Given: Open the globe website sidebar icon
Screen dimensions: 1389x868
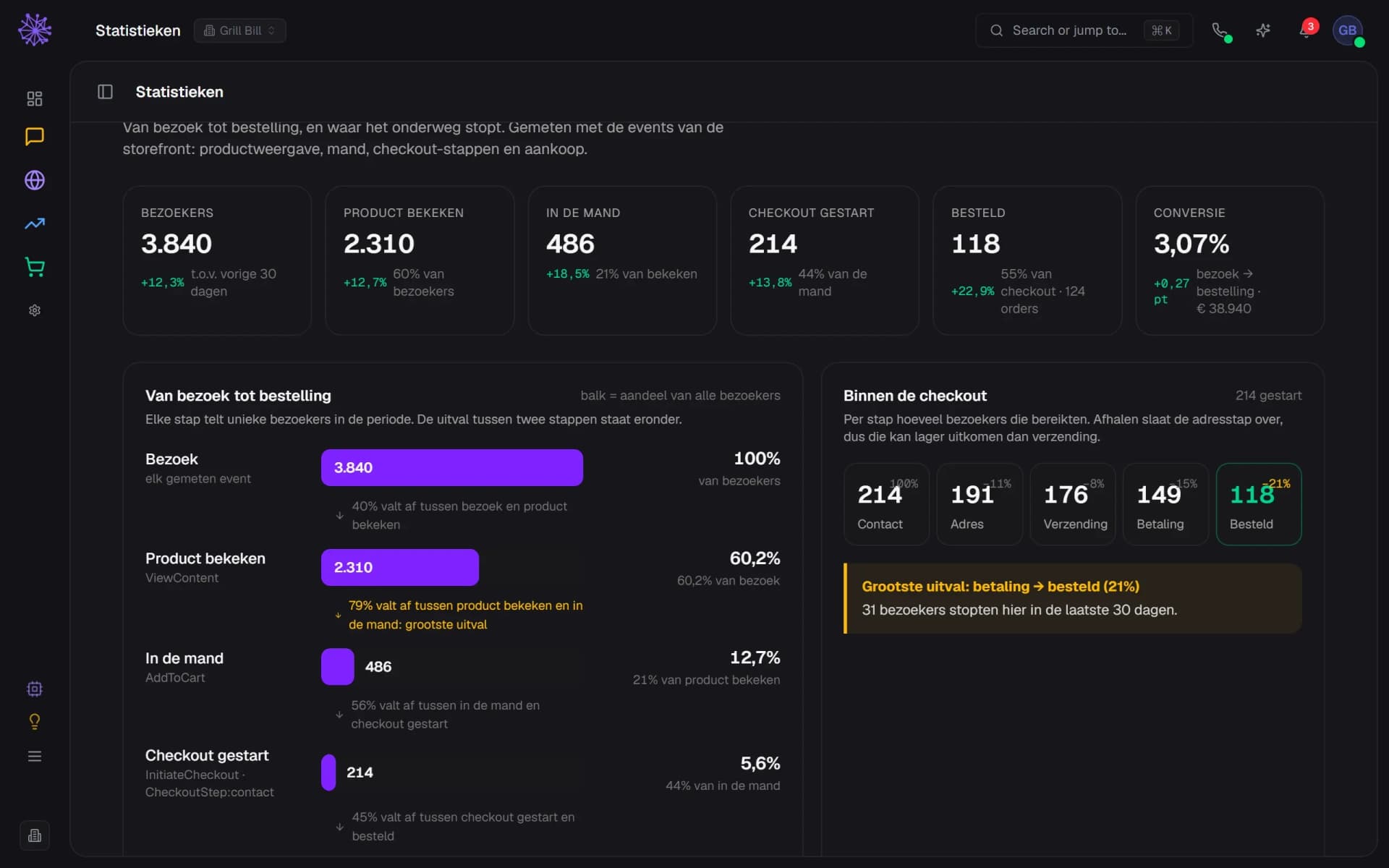Looking at the screenshot, I should [x=35, y=180].
